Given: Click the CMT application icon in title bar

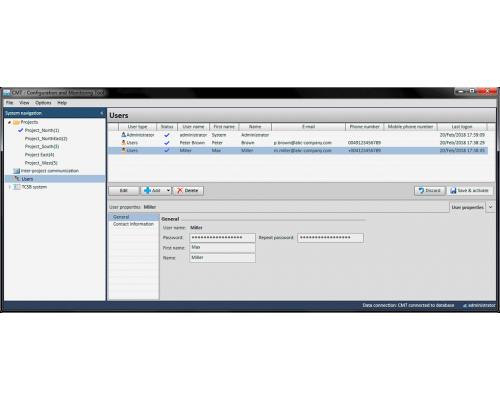Looking at the screenshot, I should click(7, 93).
